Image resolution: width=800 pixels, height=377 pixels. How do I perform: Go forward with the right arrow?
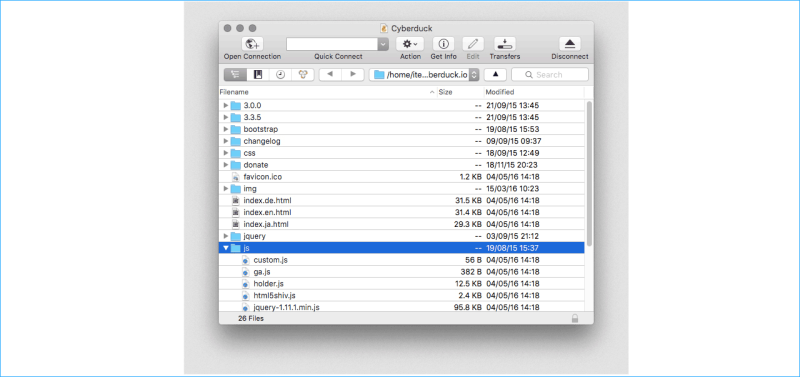(x=353, y=74)
